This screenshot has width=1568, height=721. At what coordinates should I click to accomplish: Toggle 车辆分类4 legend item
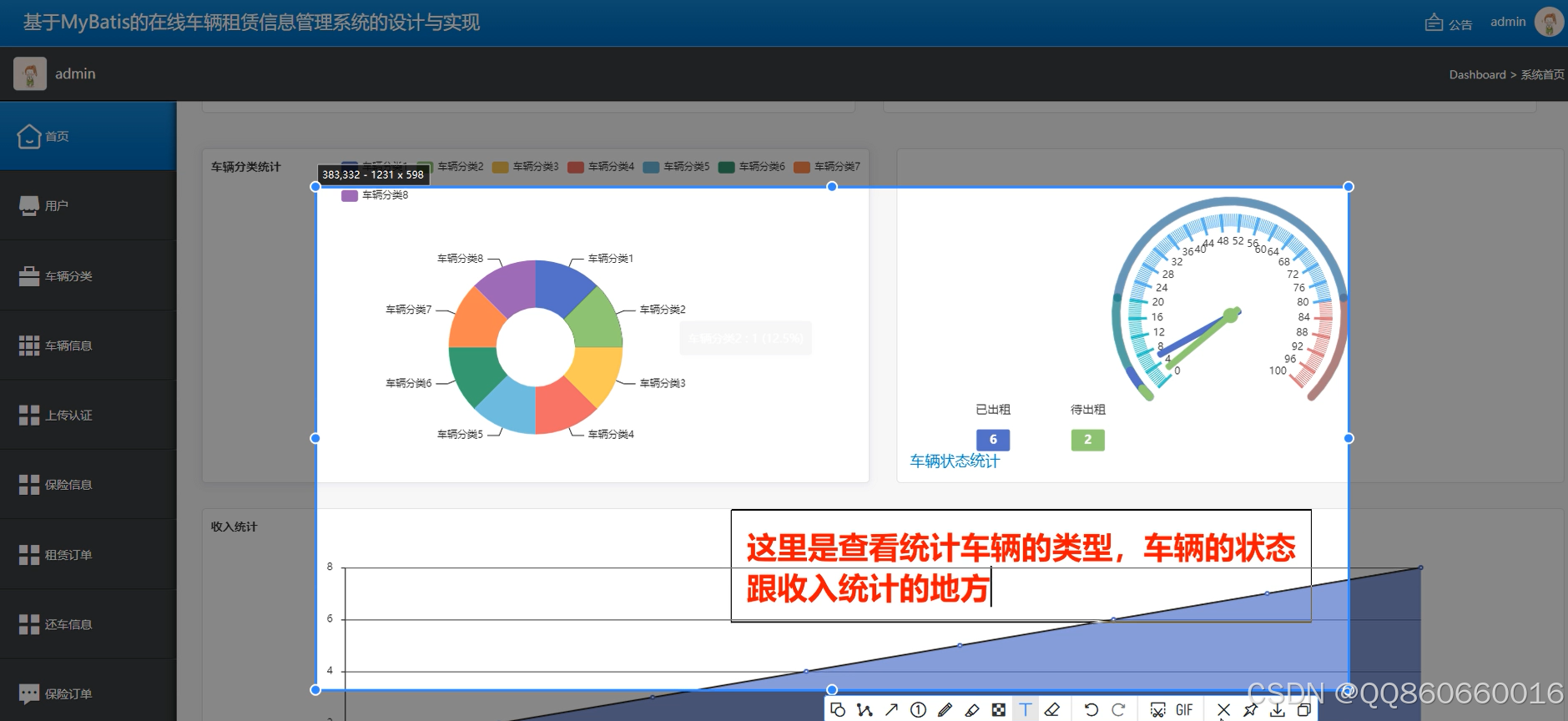click(601, 167)
